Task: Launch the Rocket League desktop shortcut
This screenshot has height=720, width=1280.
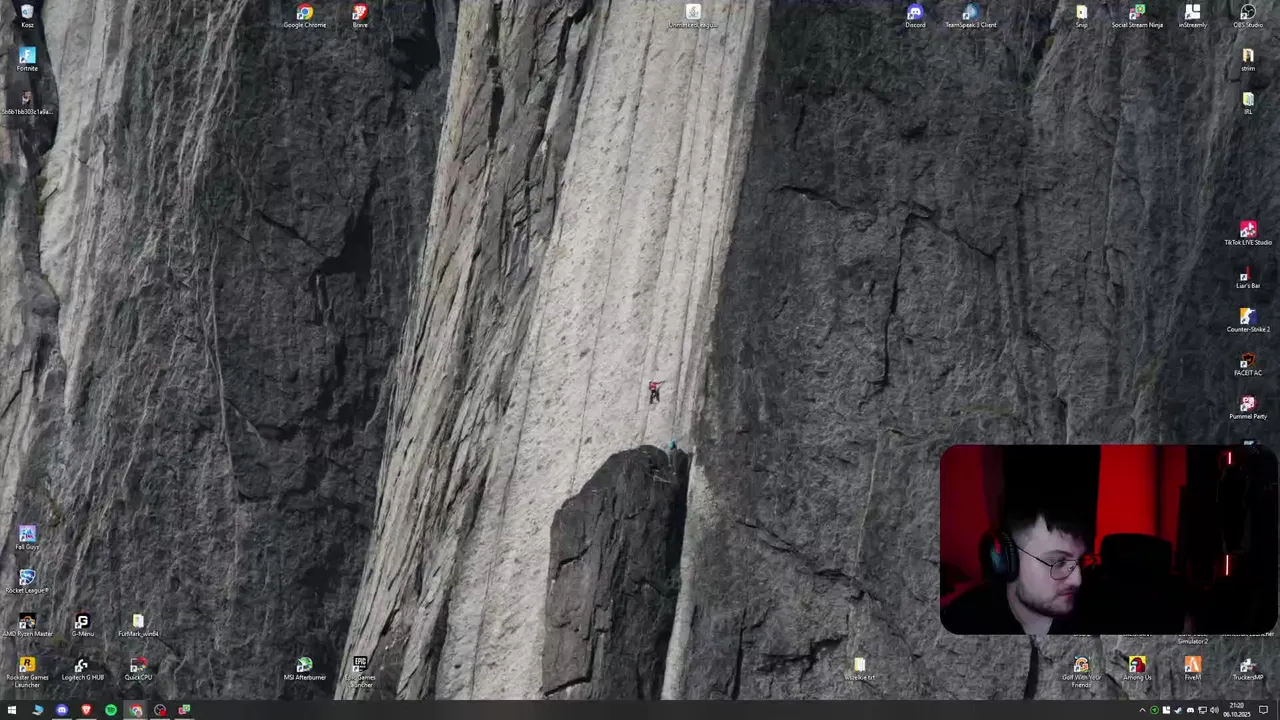Action: coord(27,582)
